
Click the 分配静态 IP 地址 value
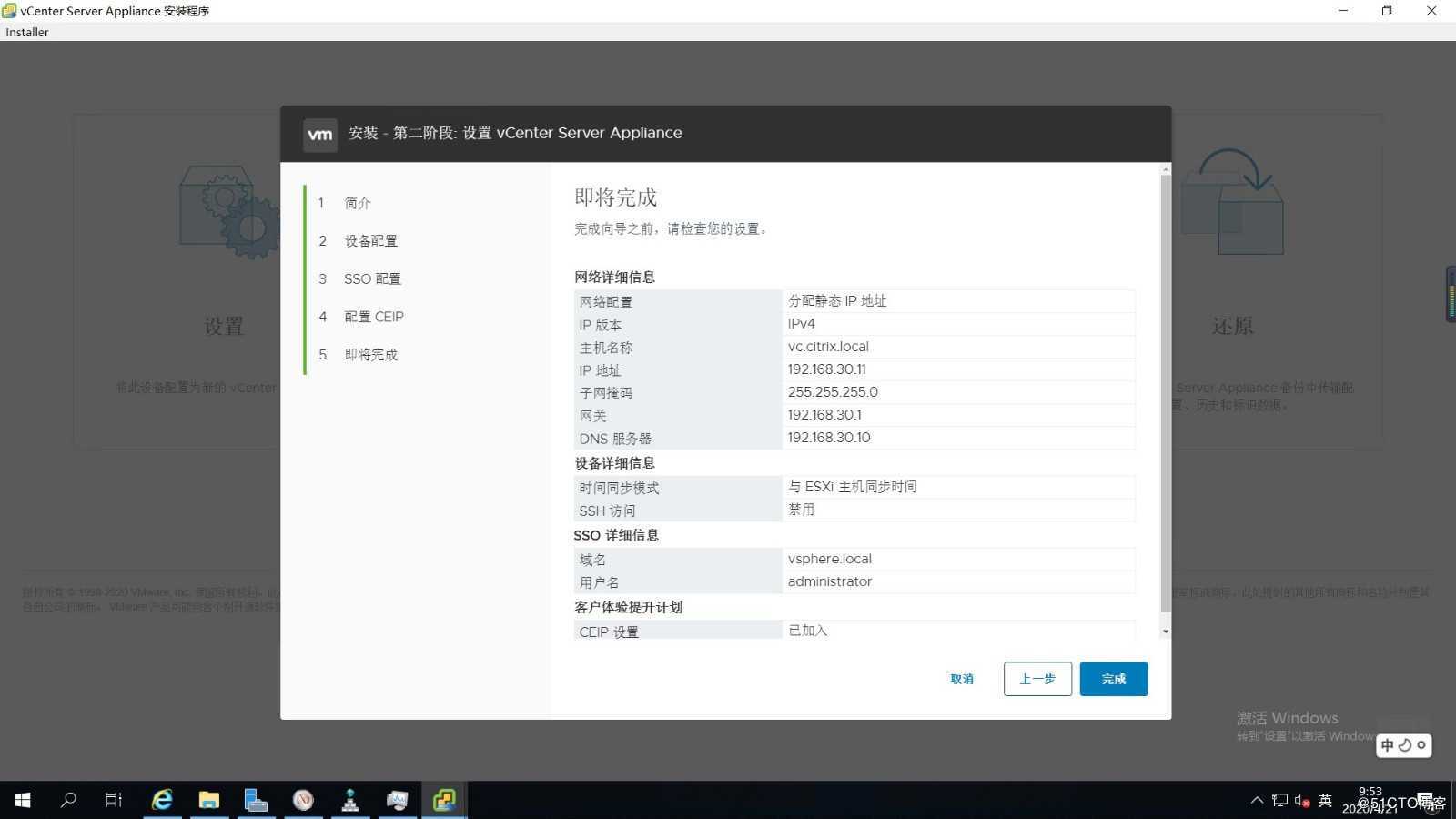837,301
